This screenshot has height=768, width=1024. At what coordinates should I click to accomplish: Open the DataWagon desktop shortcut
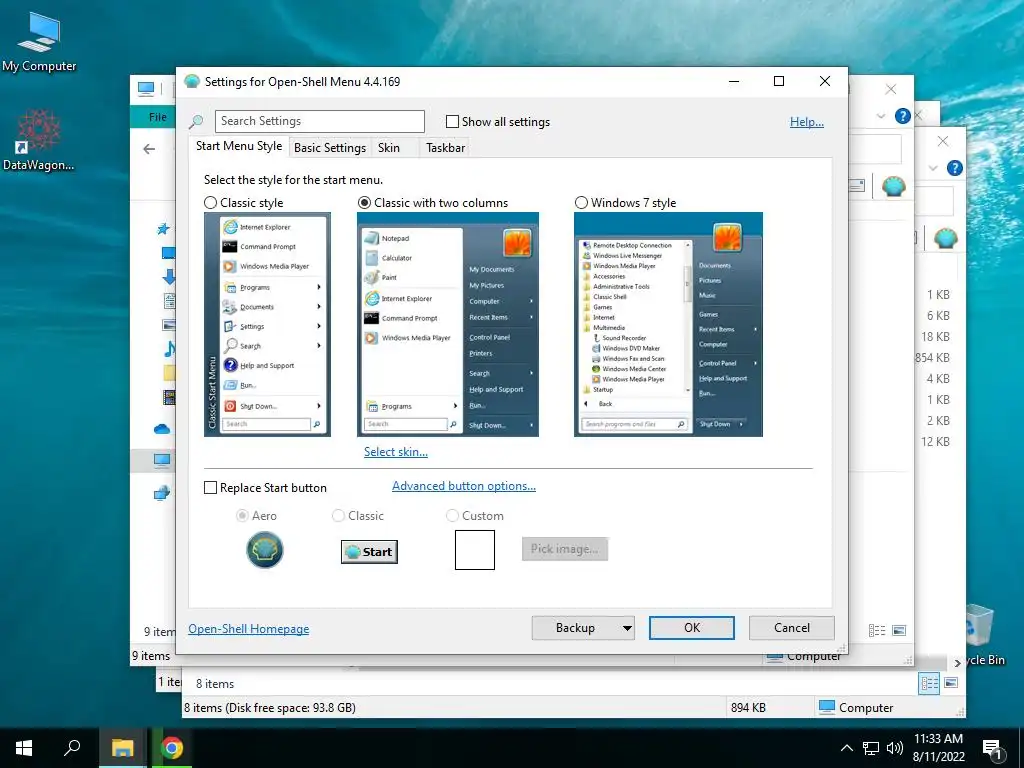point(39,140)
